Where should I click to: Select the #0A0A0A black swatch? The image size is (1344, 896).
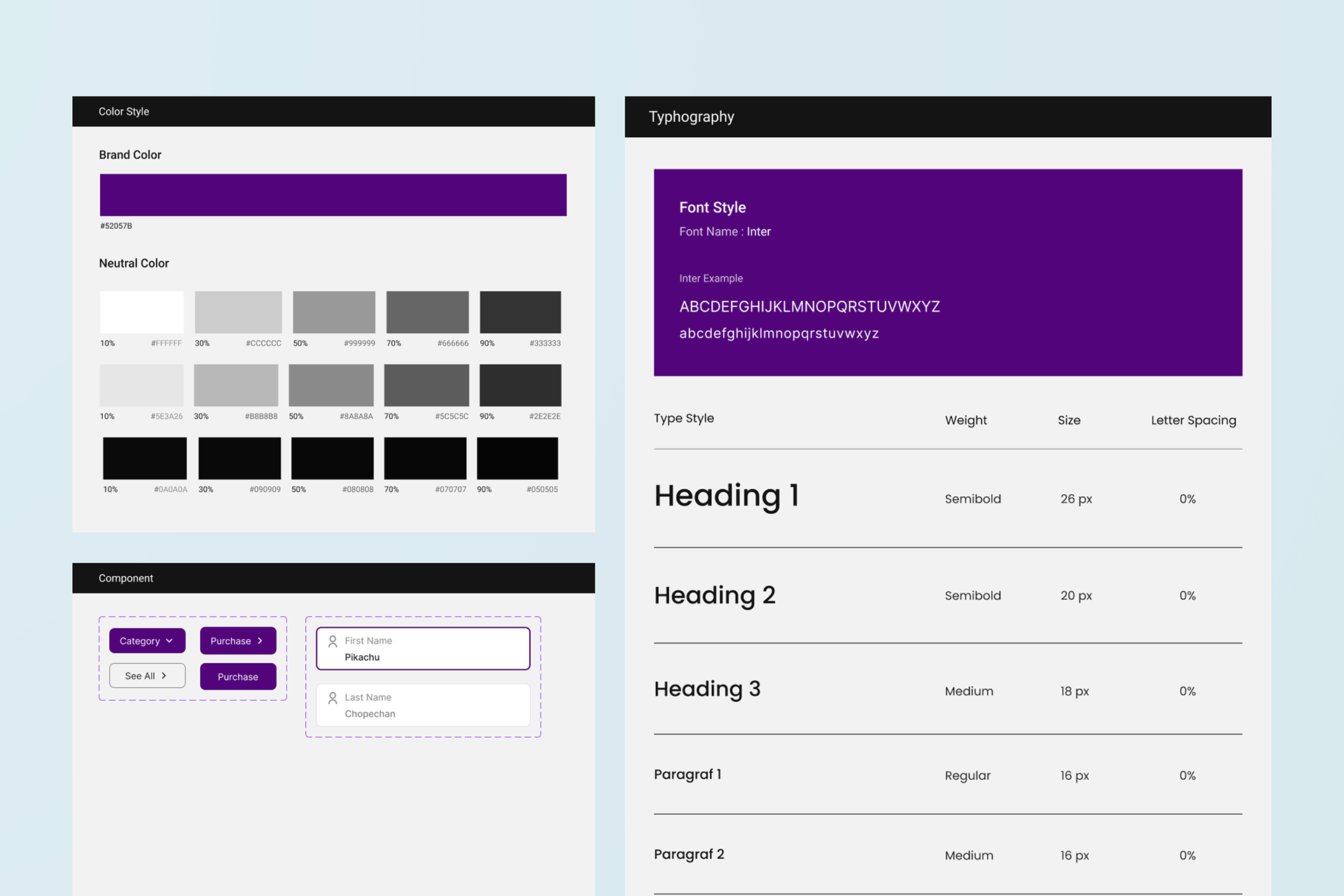145,458
